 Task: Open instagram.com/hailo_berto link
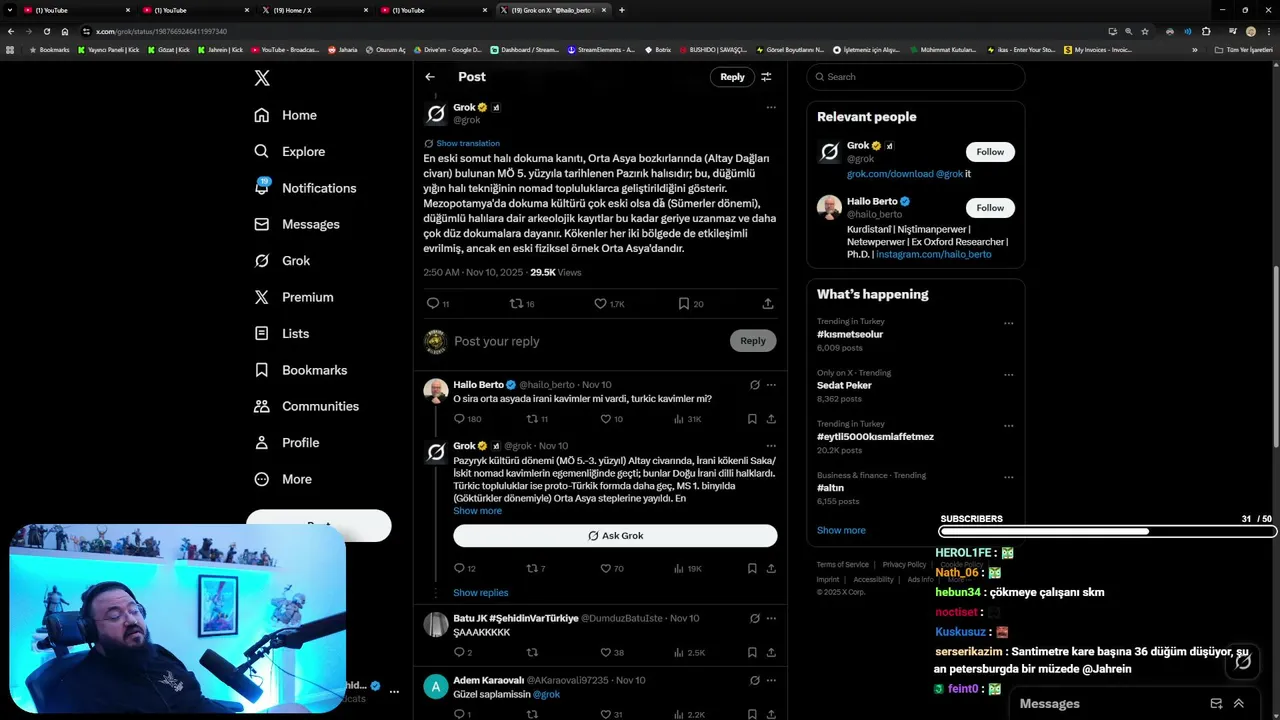(x=935, y=254)
